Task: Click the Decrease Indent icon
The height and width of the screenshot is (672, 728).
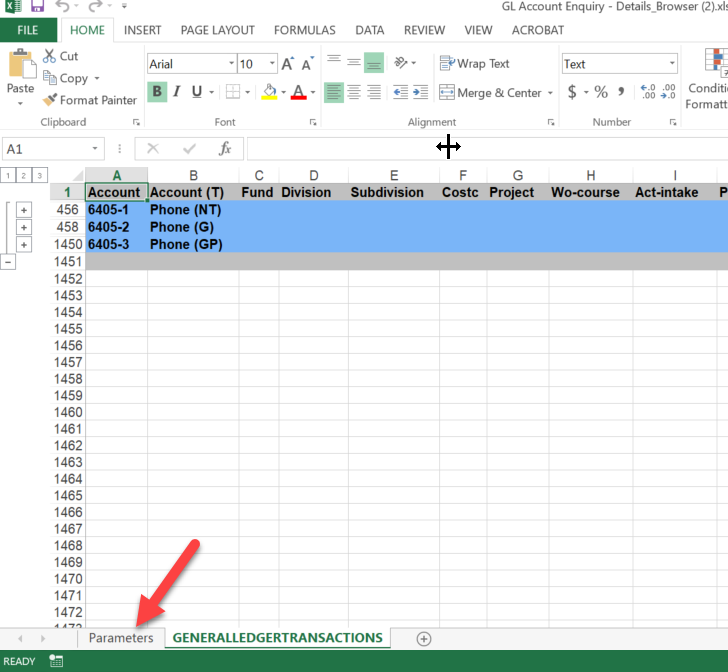Action: tap(401, 92)
